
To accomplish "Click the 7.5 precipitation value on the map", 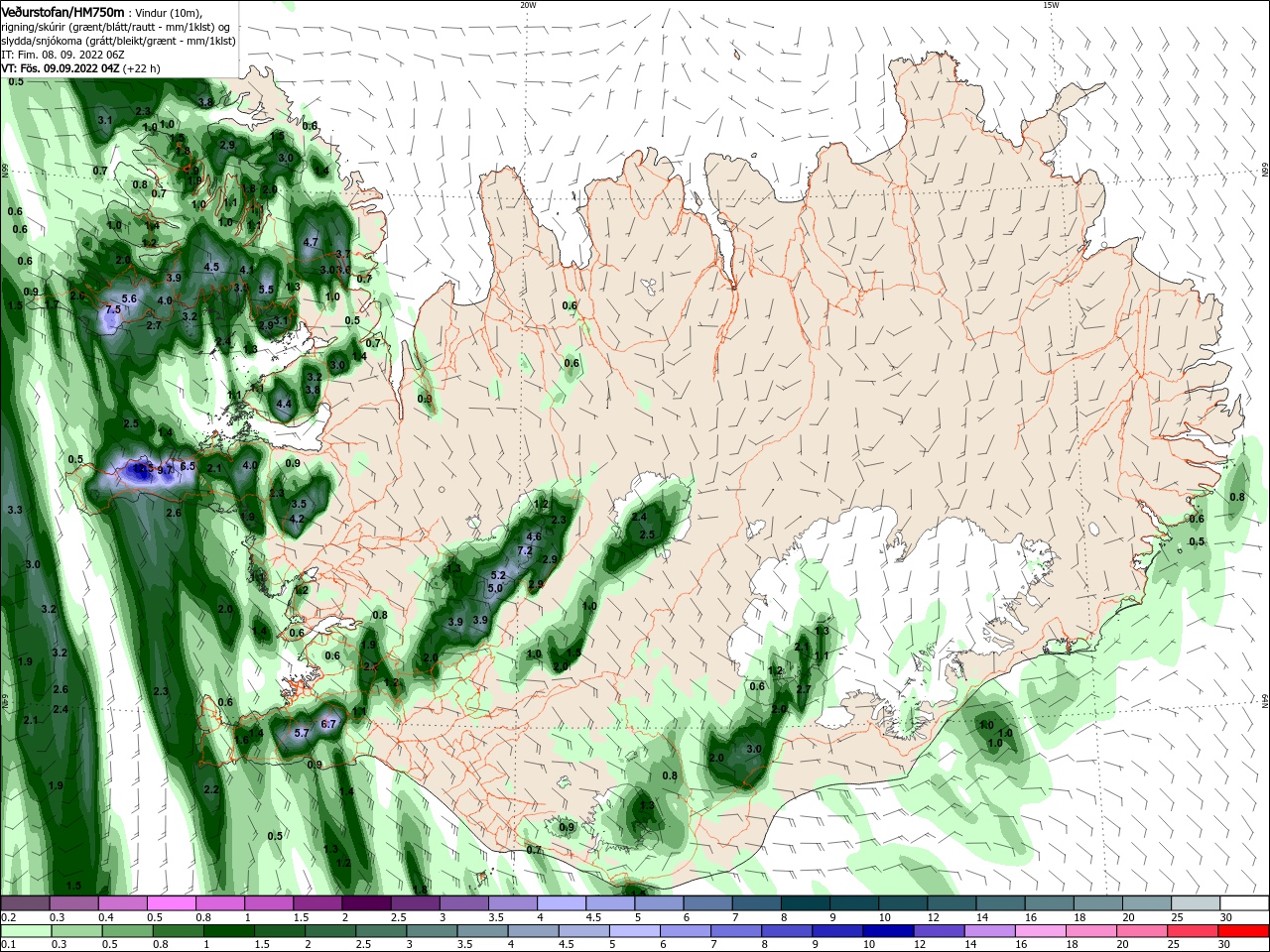I will point(113,309).
